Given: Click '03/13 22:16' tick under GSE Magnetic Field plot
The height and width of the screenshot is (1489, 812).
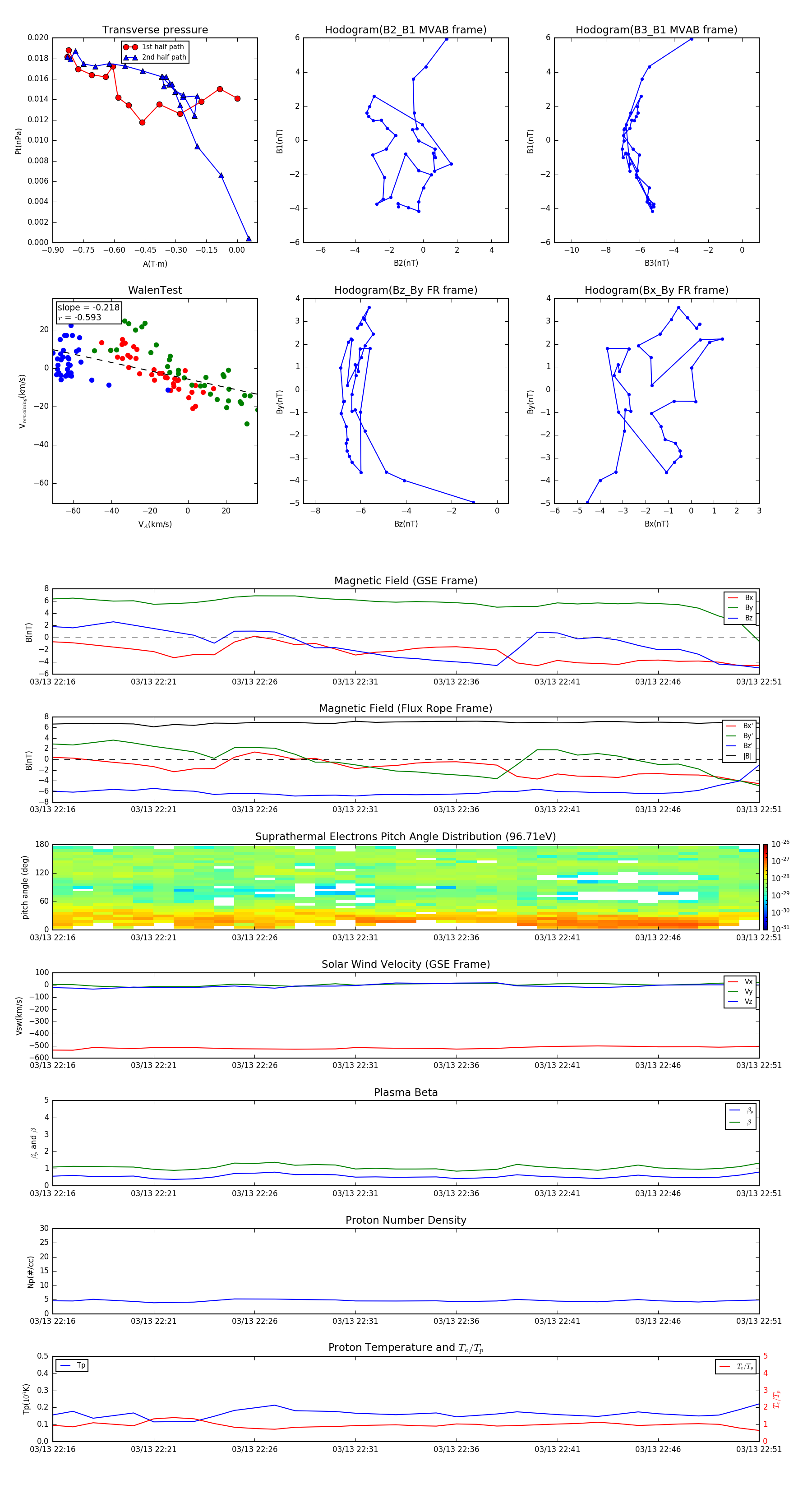Looking at the screenshot, I should (53, 681).
